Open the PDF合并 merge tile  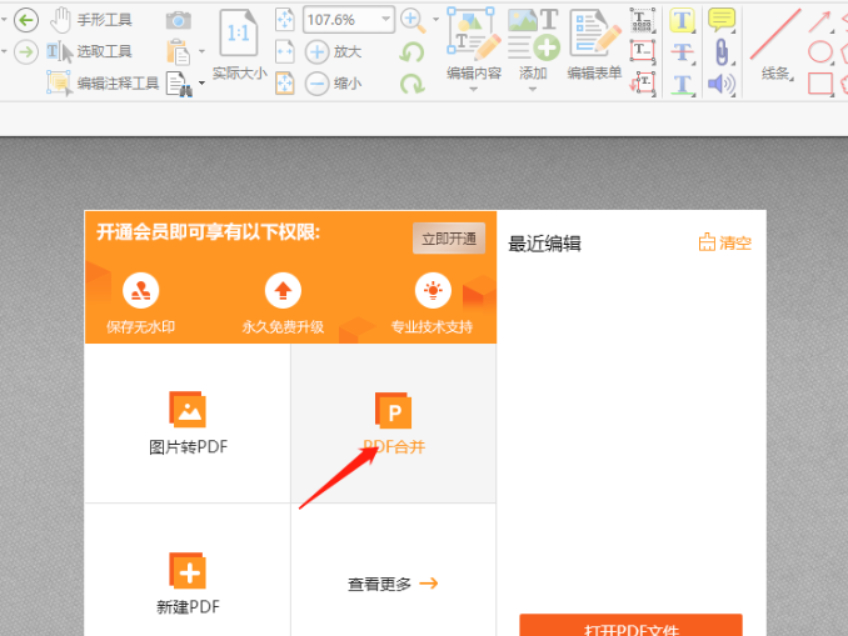click(394, 423)
